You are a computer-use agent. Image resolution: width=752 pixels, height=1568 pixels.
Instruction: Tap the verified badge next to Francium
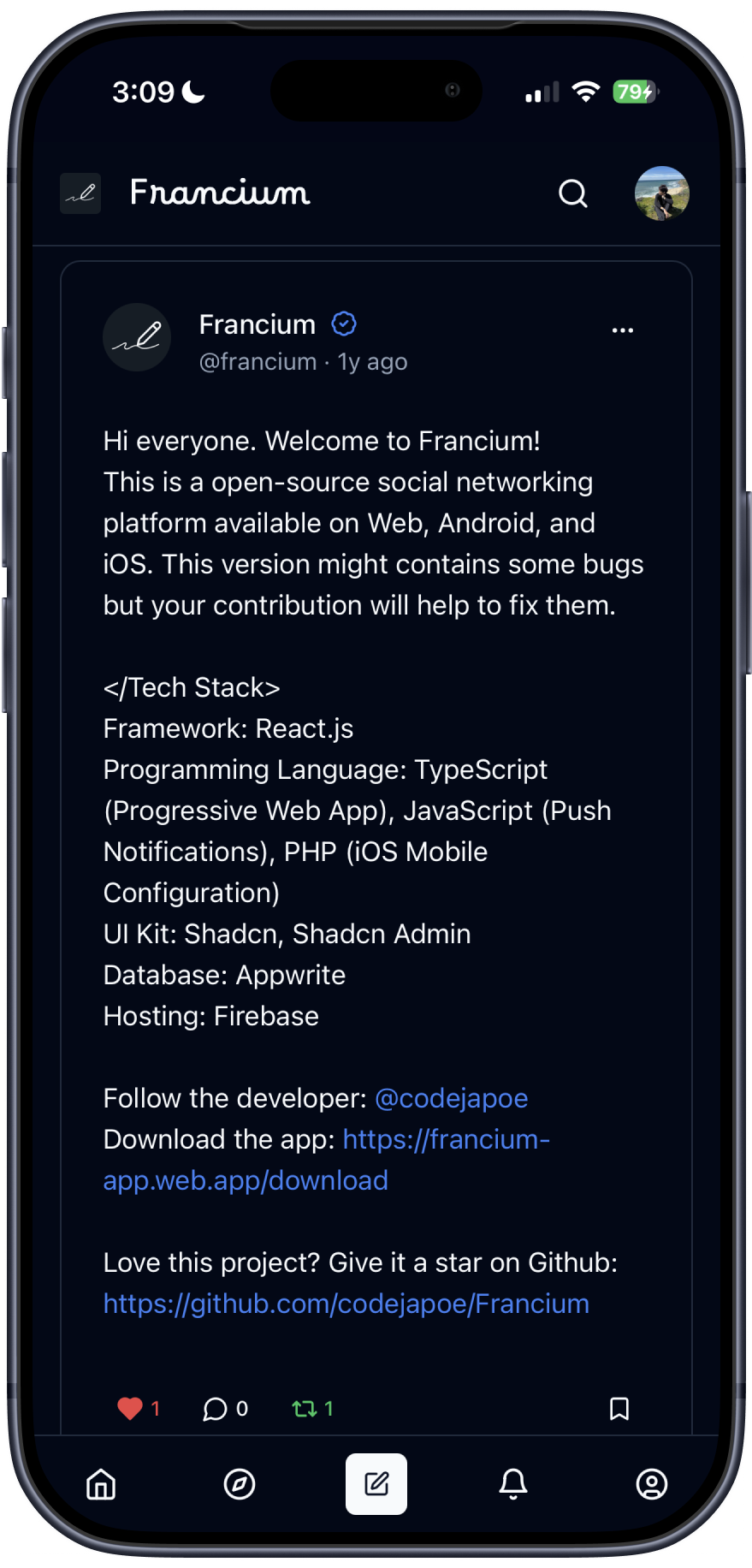(344, 324)
